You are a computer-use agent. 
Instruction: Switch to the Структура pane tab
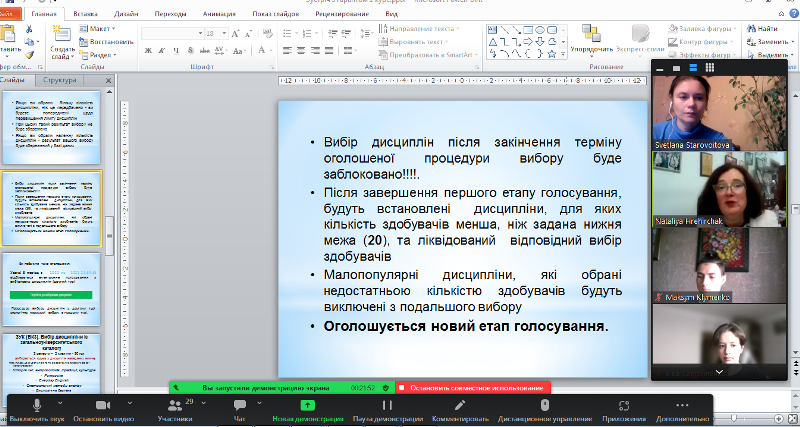click(61, 79)
